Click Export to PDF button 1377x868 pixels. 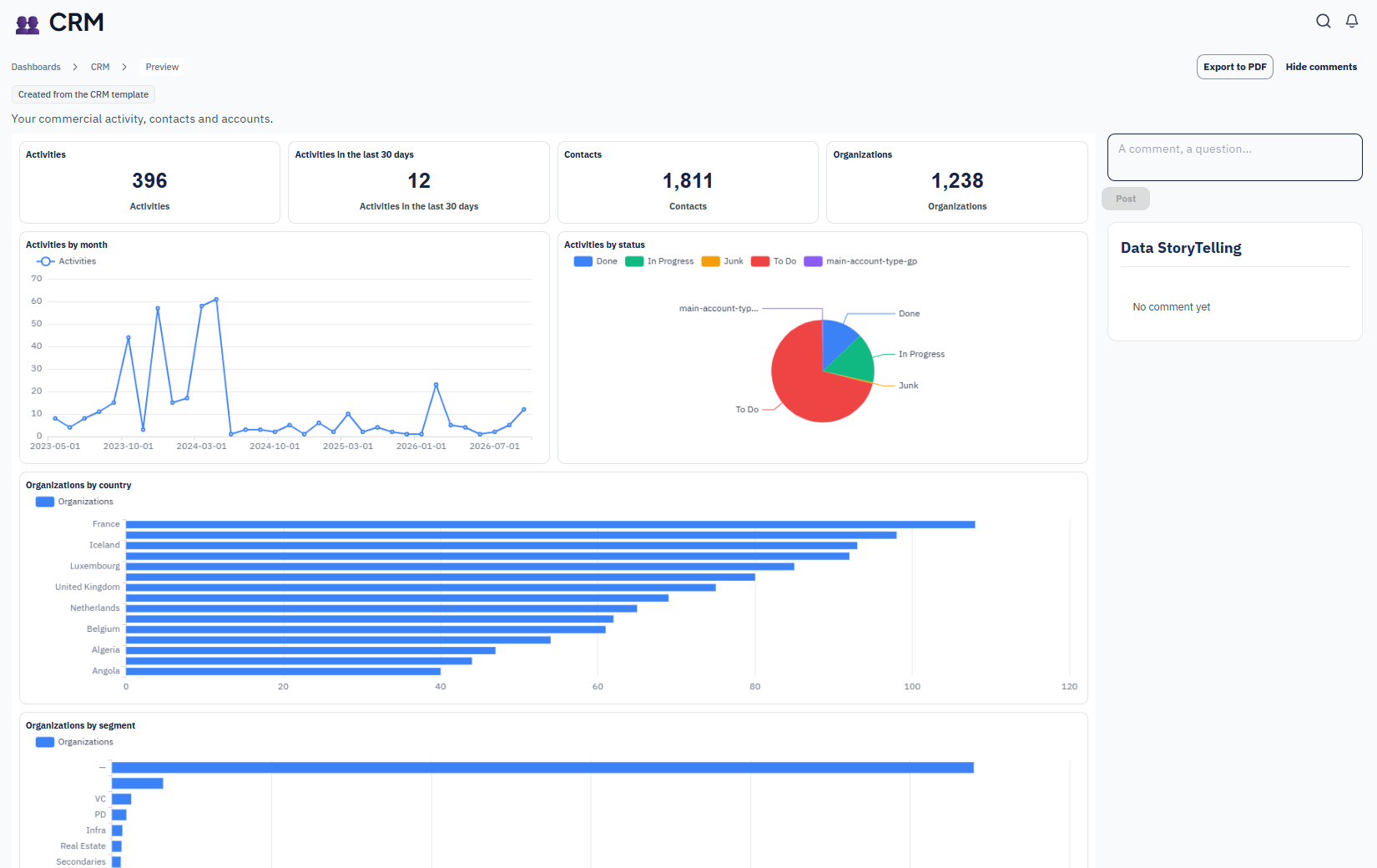(x=1234, y=67)
